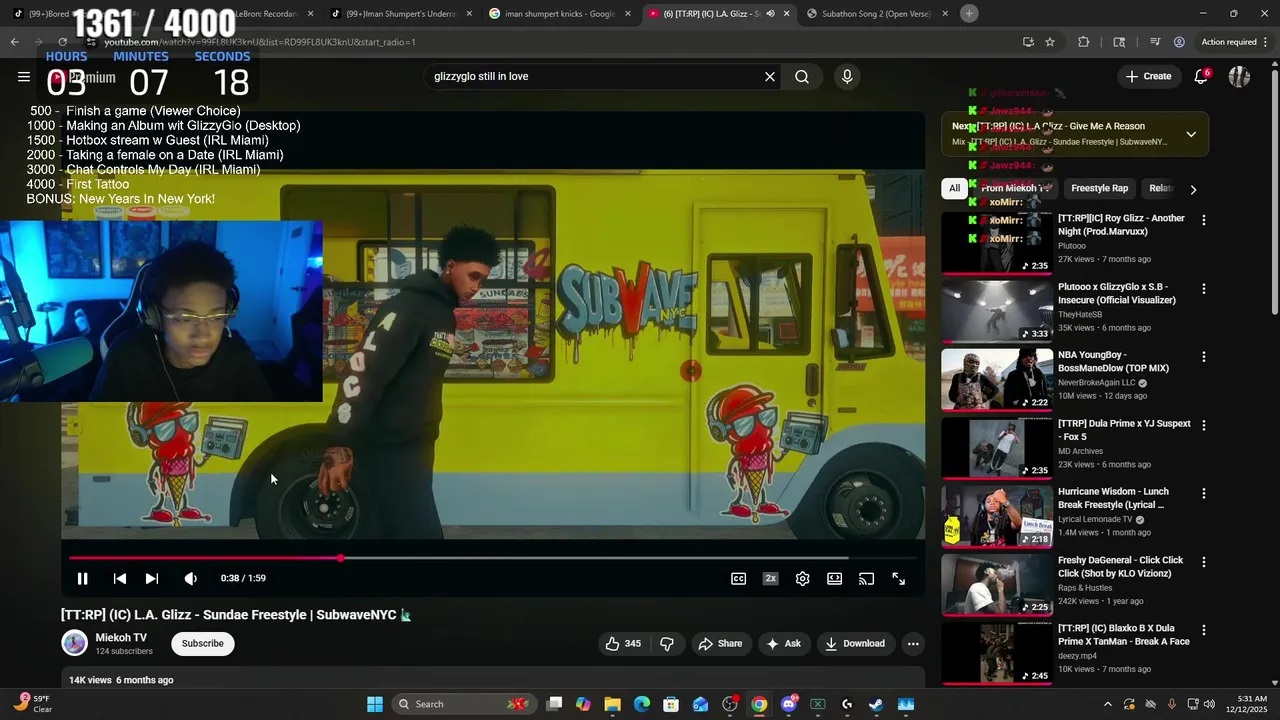Screen dimensions: 1280x720
Task: Open the Windows Start menu
Action: point(374,704)
